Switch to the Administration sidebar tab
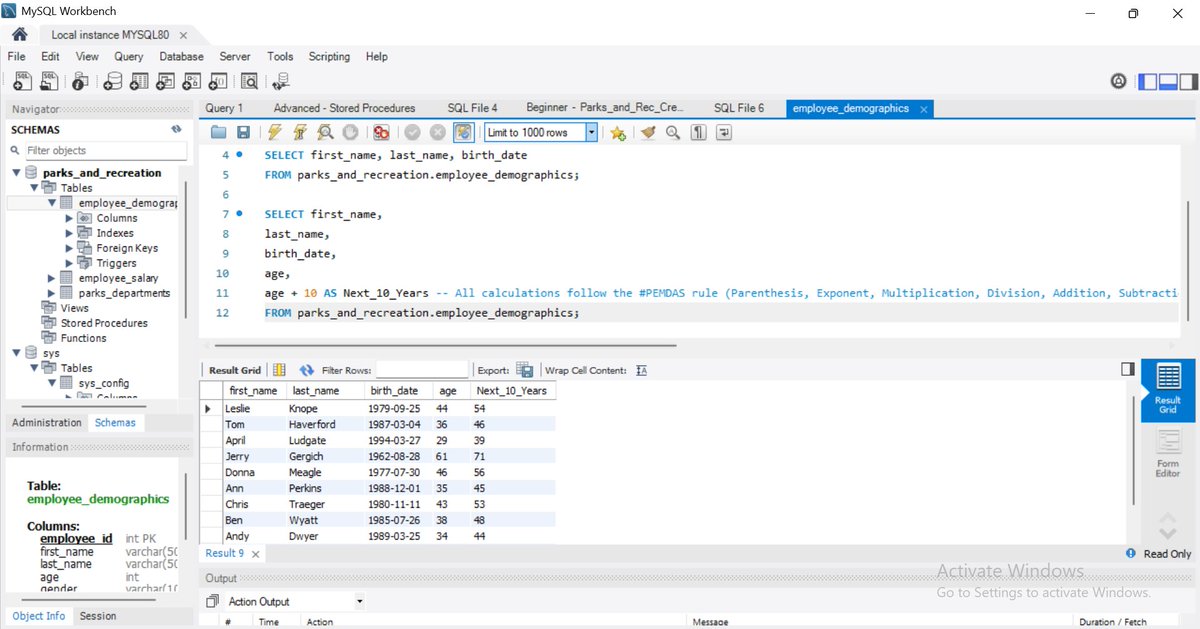This screenshot has width=1200, height=629. click(46, 422)
